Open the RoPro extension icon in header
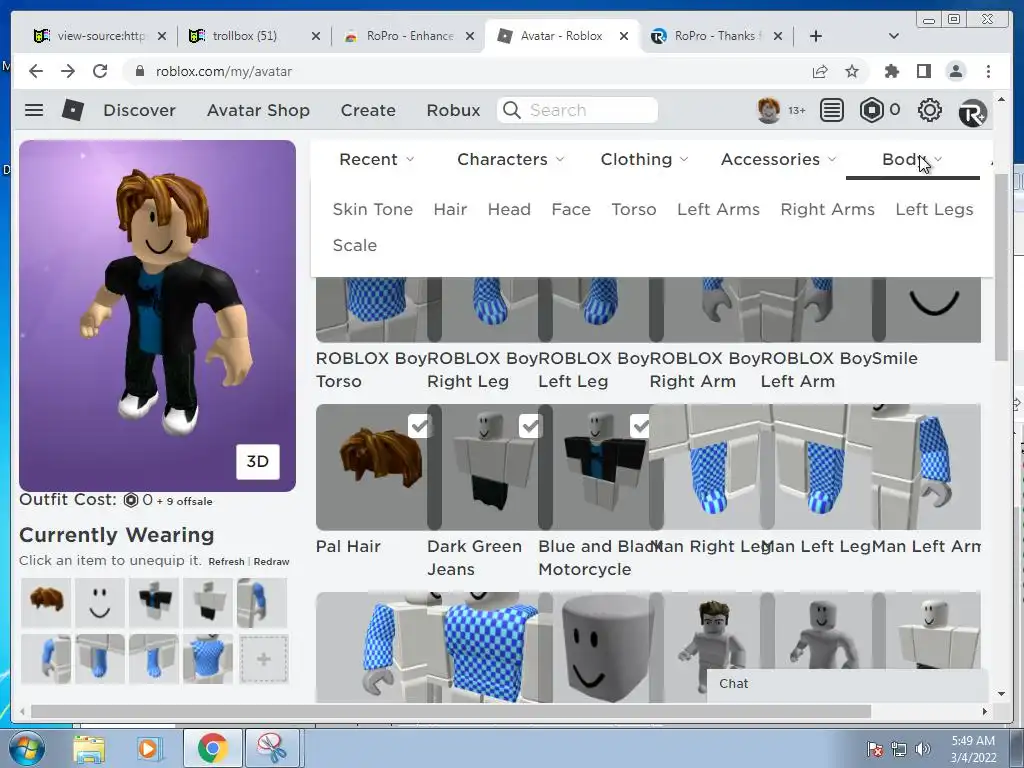The width and height of the screenshot is (1024, 768). pyautogui.click(x=972, y=113)
